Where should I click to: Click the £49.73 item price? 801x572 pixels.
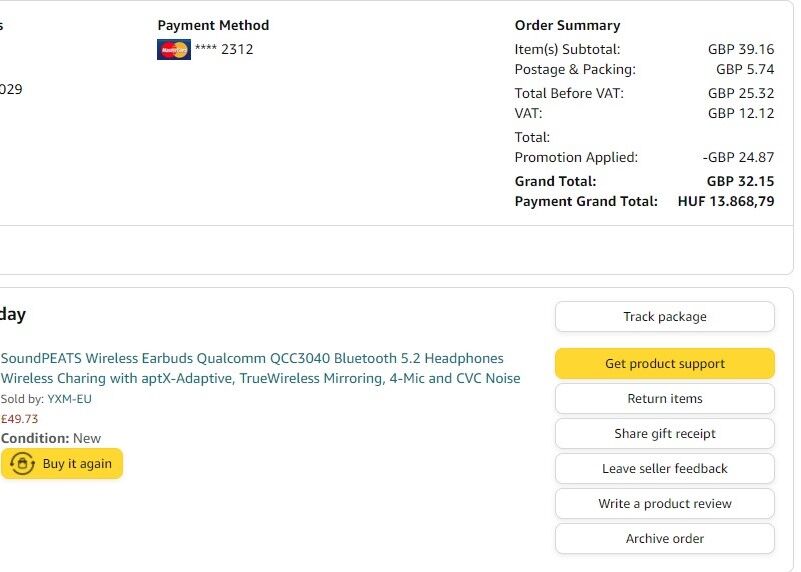pos(19,419)
